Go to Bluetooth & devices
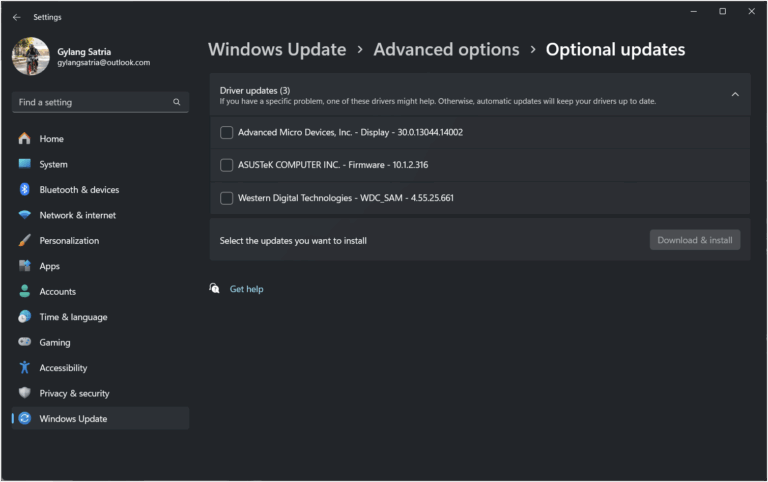 point(100,190)
